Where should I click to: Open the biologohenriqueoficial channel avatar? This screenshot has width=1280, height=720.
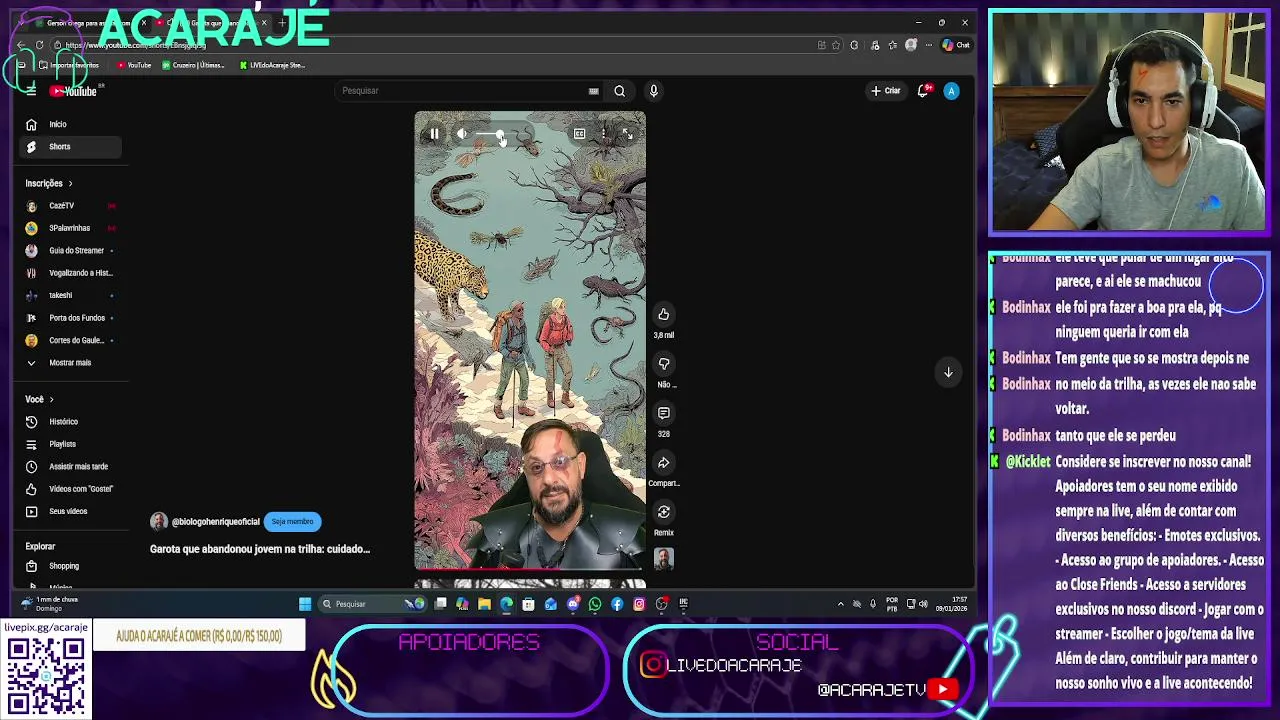[159, 521]
